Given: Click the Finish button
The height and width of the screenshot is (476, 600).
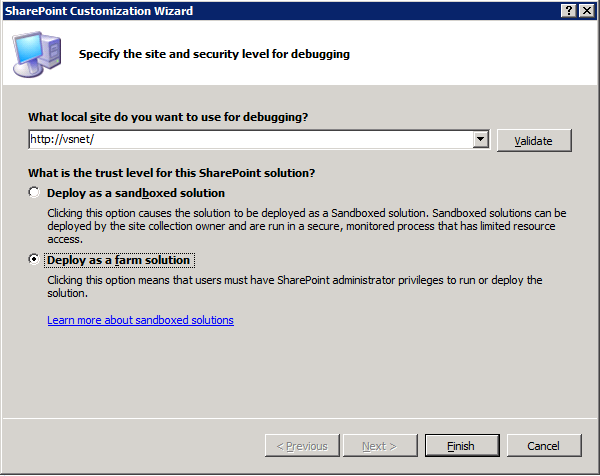Looking at the screenshot, I should pyautogui.click(x=462, y=446).
